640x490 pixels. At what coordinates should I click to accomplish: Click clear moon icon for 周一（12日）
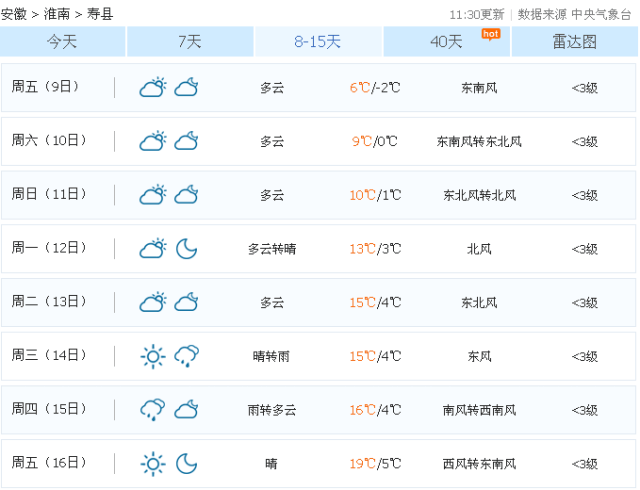[187, 249]
